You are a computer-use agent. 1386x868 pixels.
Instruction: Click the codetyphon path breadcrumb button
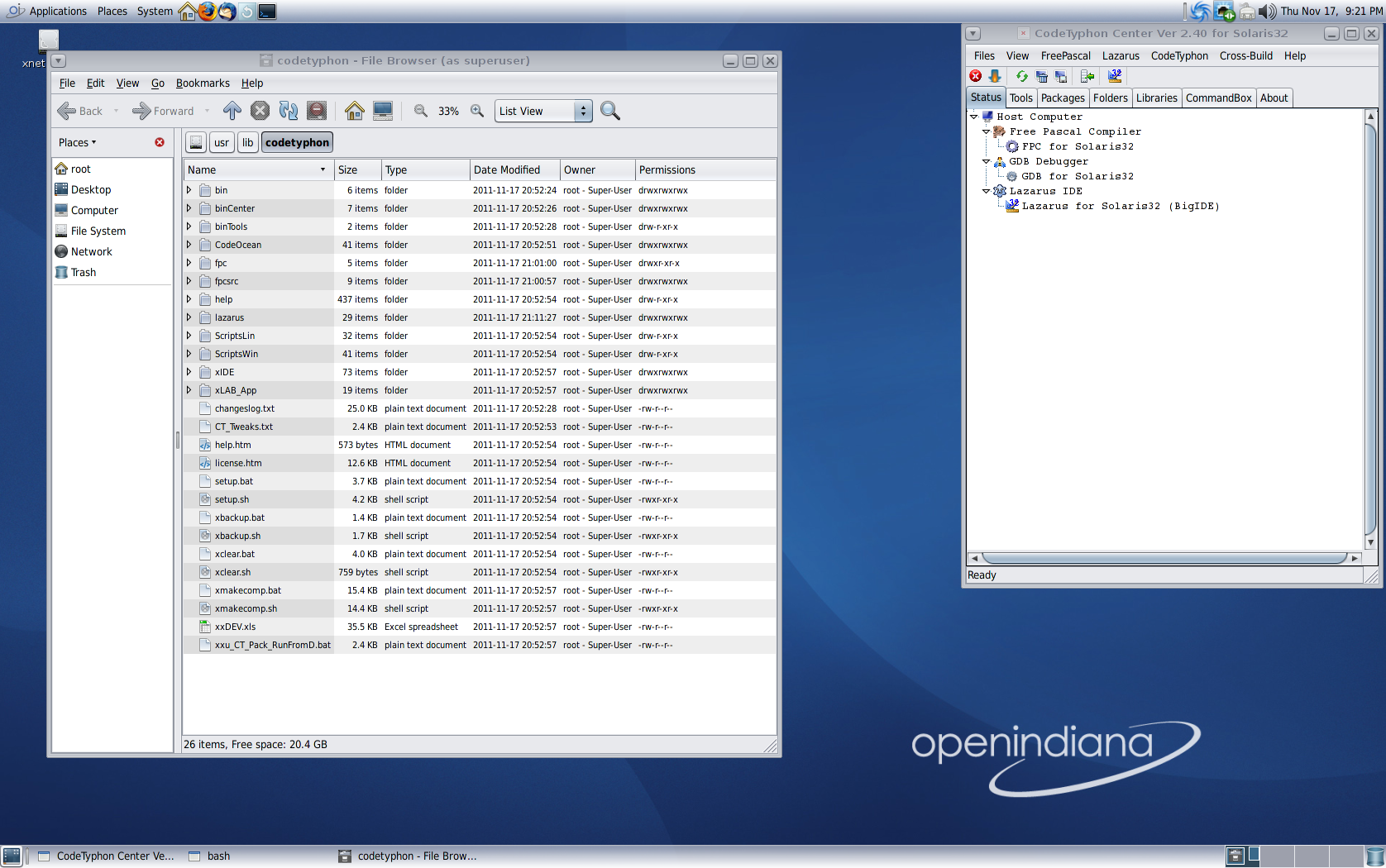click(297, 142)
